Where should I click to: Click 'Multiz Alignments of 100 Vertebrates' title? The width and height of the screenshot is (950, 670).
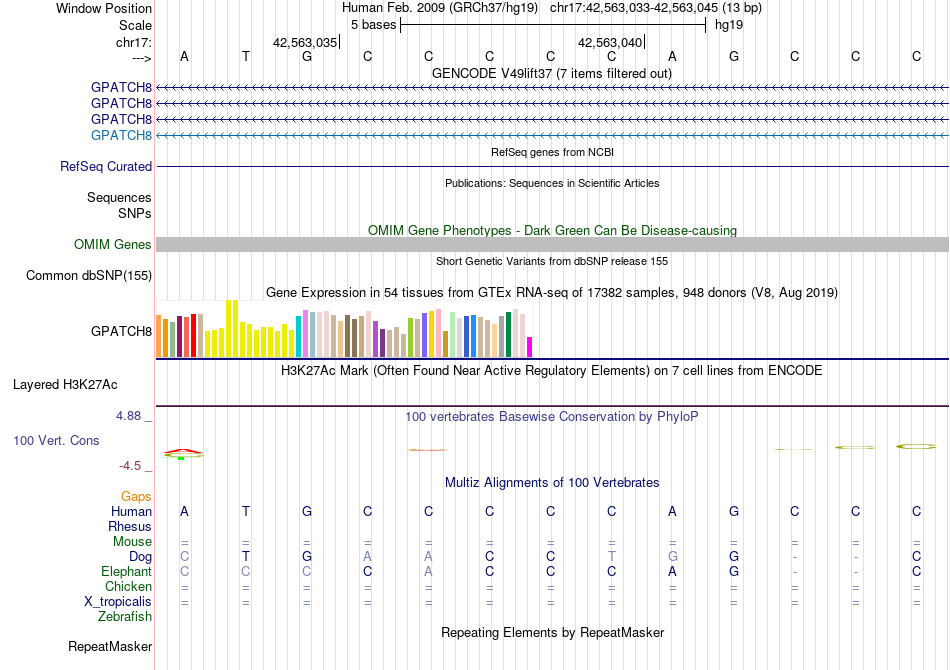point(552,482)
